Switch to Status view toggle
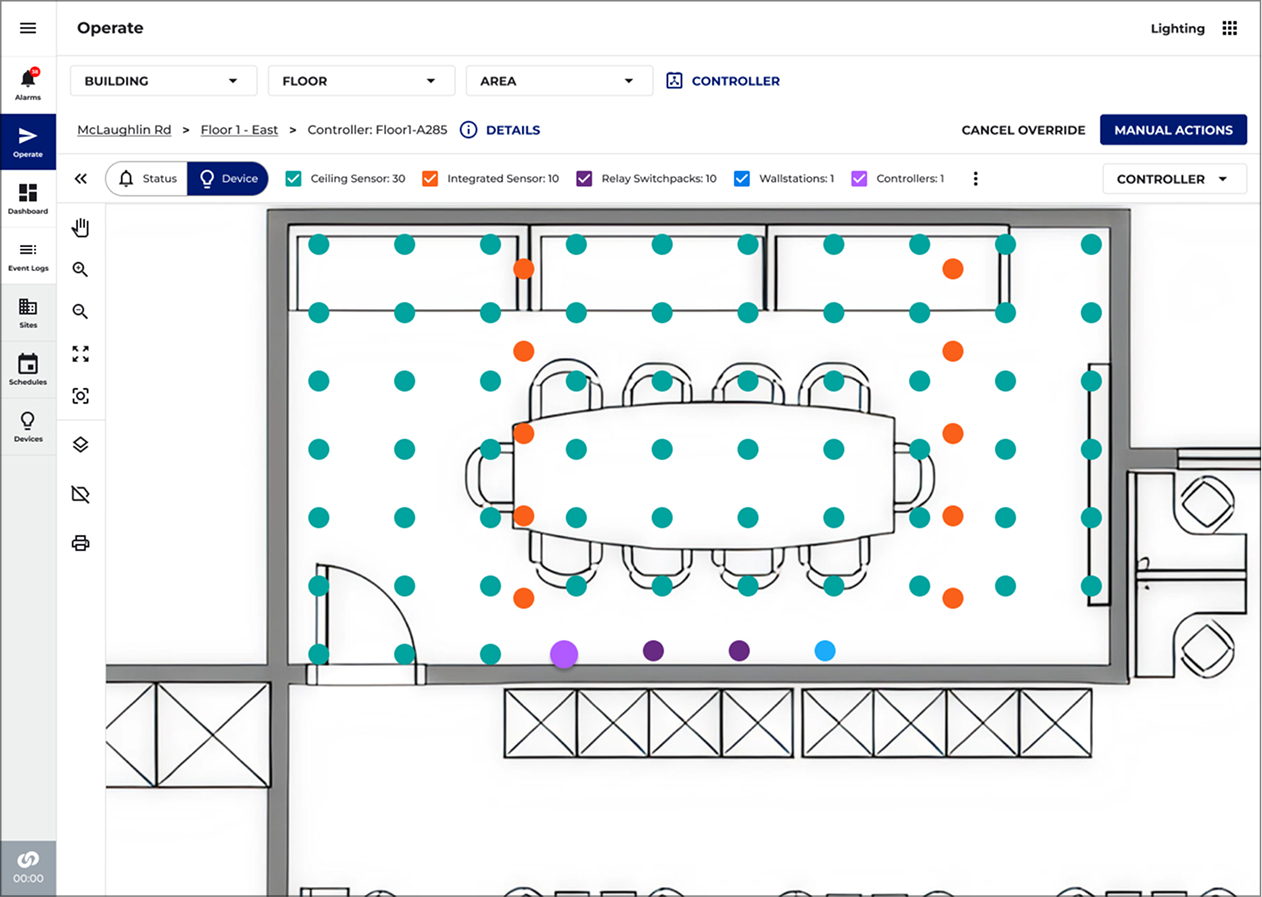 147,179
